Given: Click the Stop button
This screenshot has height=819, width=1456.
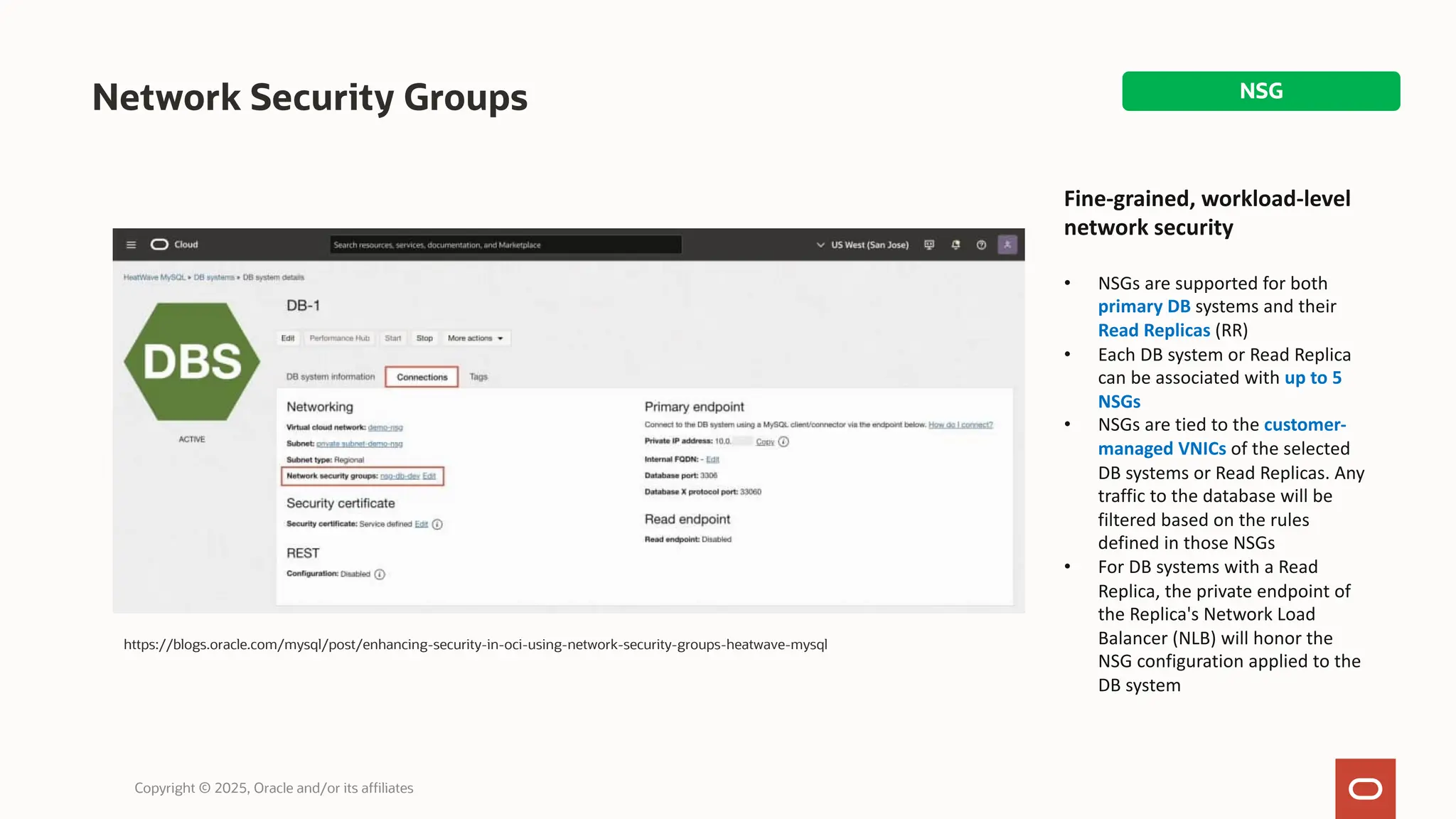Looking at the screenshot, I should click(424, 338).
